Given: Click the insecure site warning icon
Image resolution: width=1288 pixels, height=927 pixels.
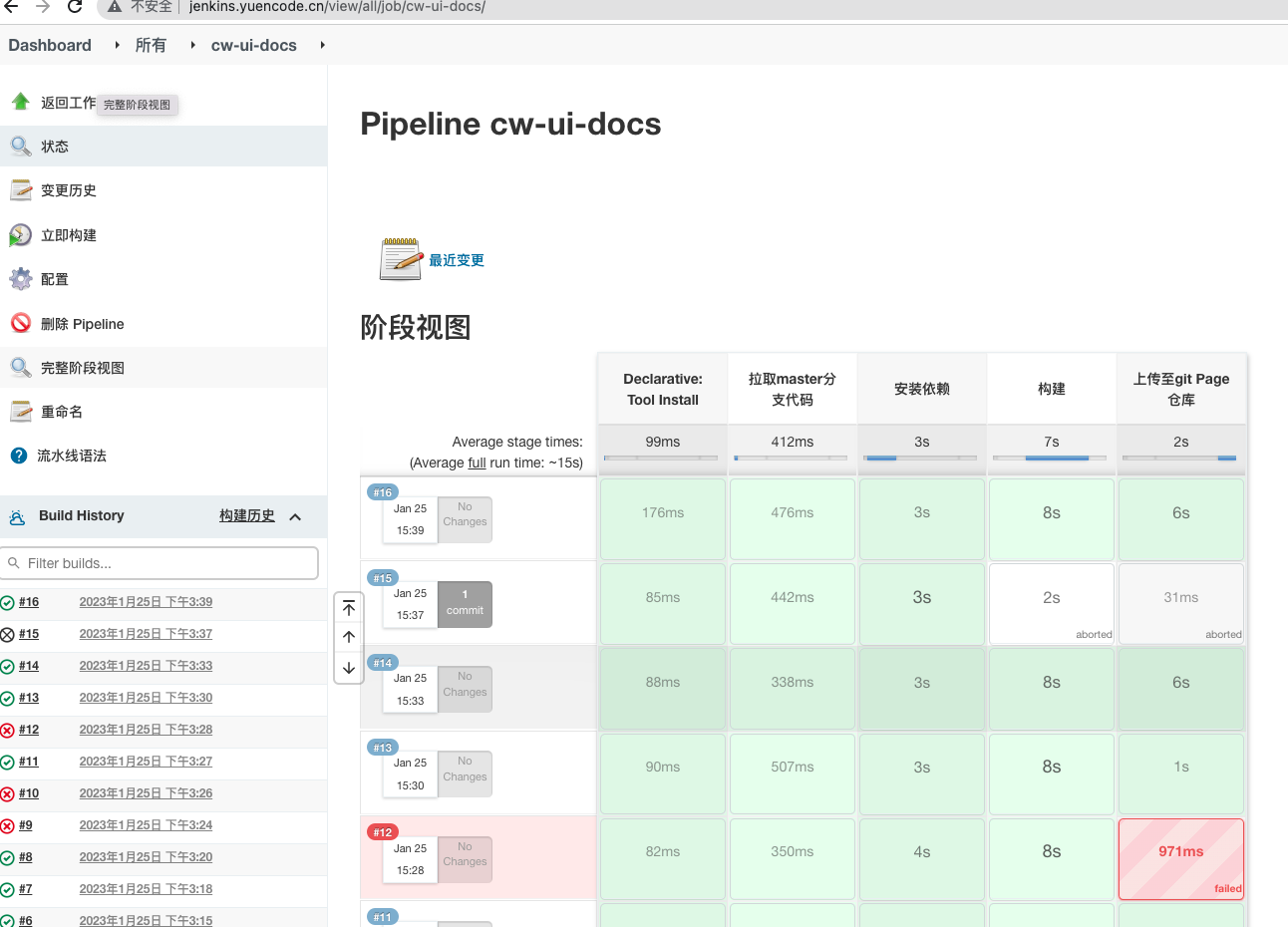Looking at the screenshot, I should 115,7.
